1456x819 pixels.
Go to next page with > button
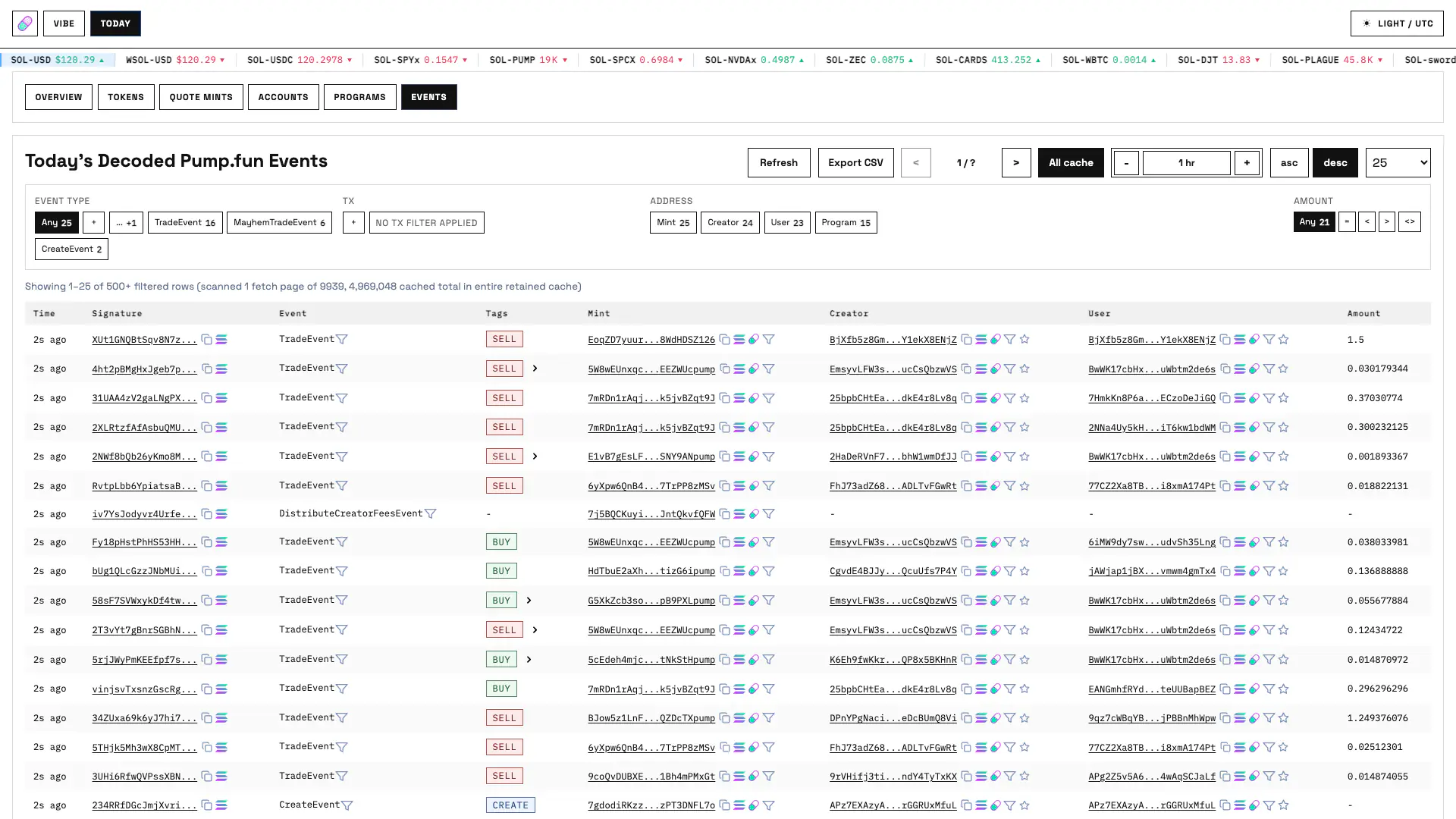click(x=1016, y=162)
